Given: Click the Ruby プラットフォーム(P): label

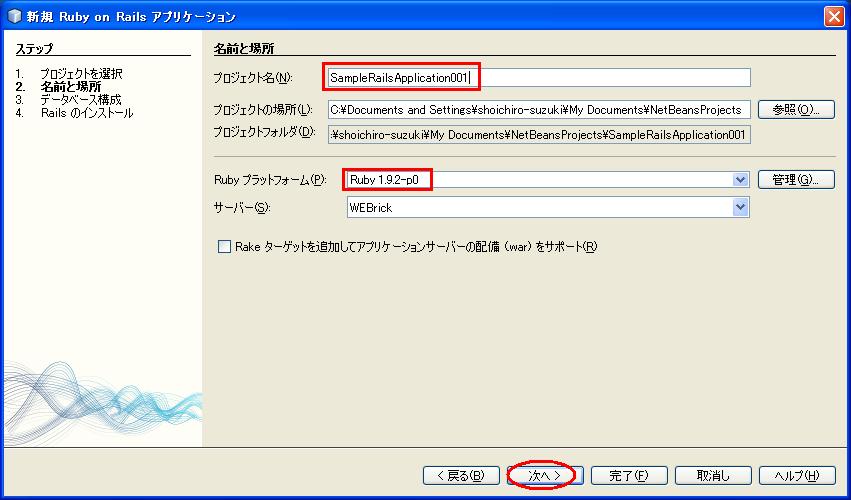Looking at the screenshot, I should pyautogui.click(x=270, y=180).
